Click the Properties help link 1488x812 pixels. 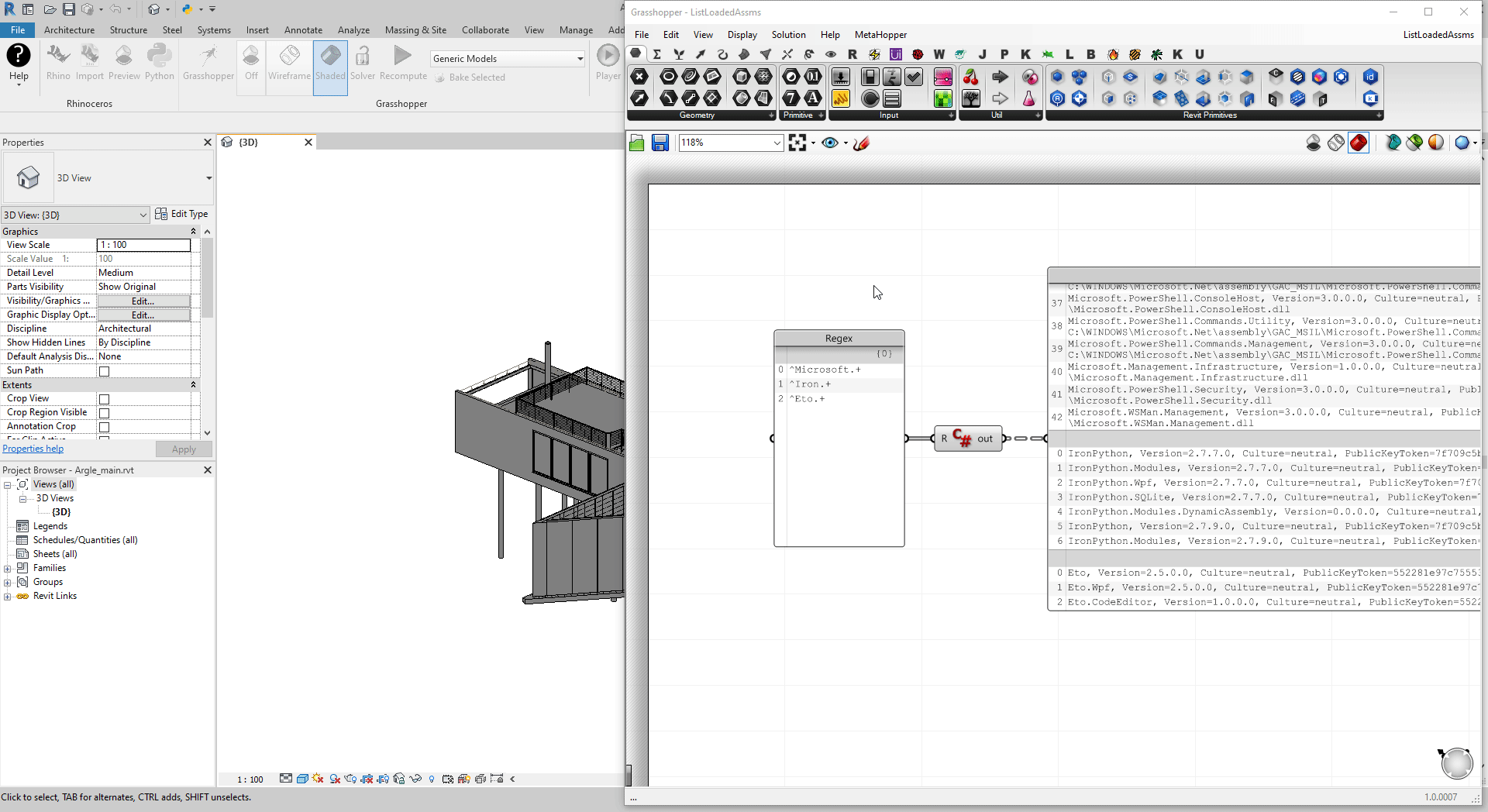(33, 449)
